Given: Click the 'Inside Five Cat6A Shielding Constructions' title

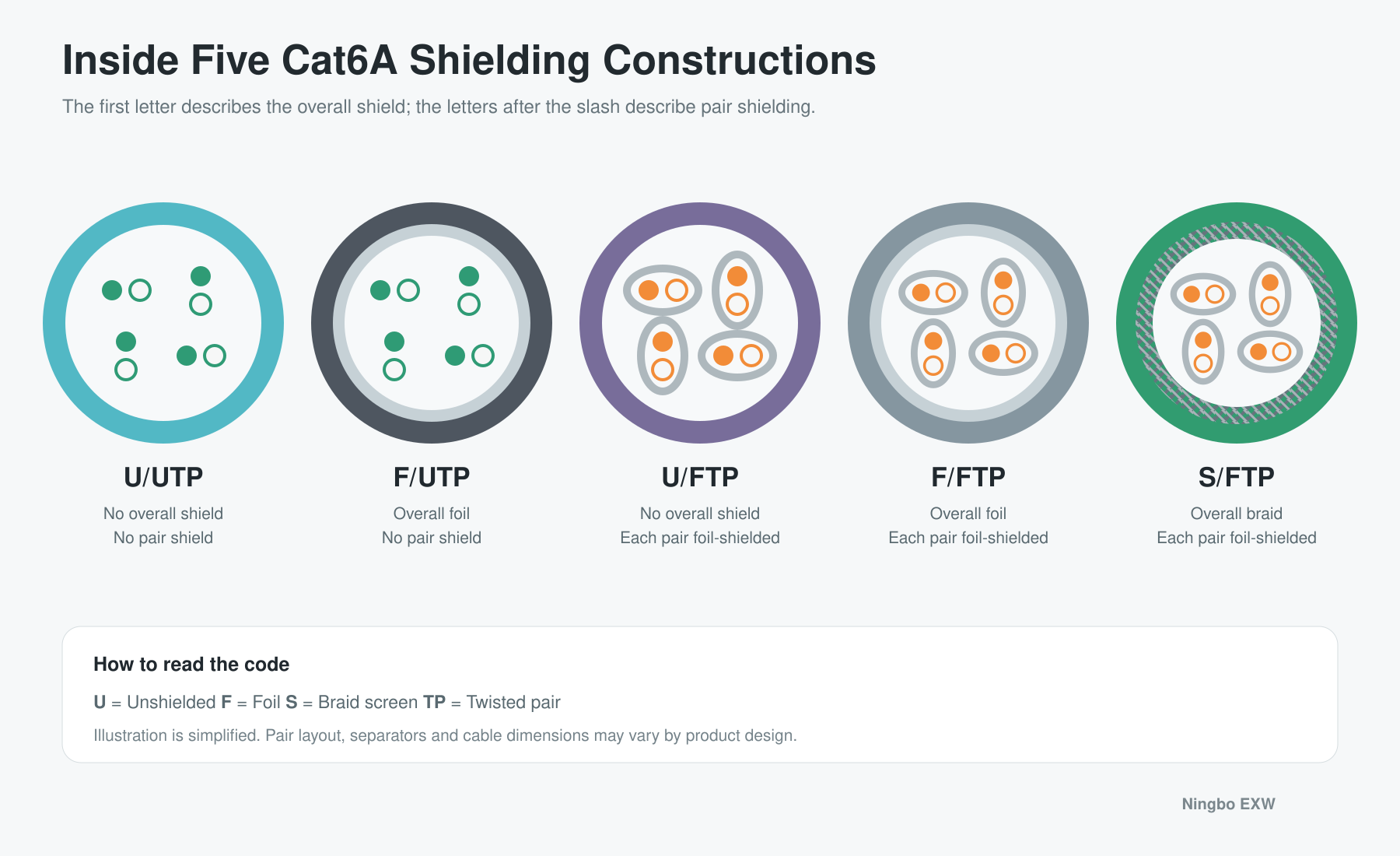Looking at the screenshot, I should (469, 60).
